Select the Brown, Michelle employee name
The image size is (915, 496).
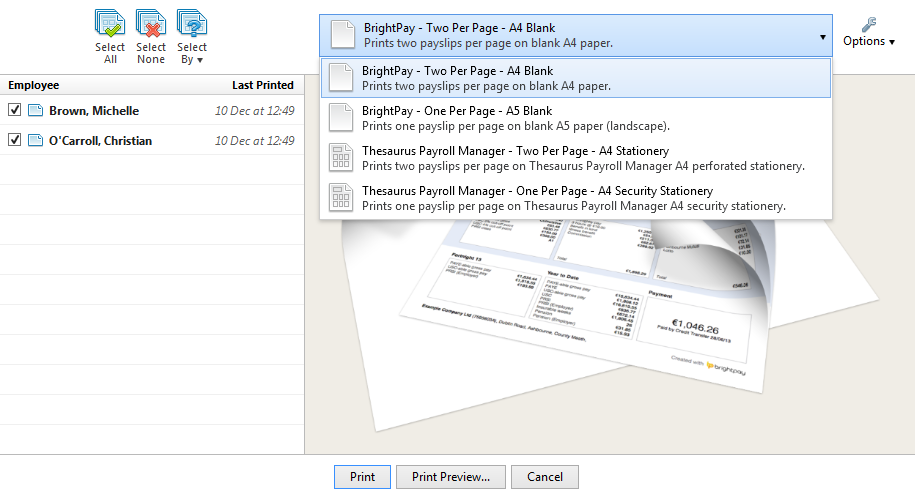click(x=94, y=111)
